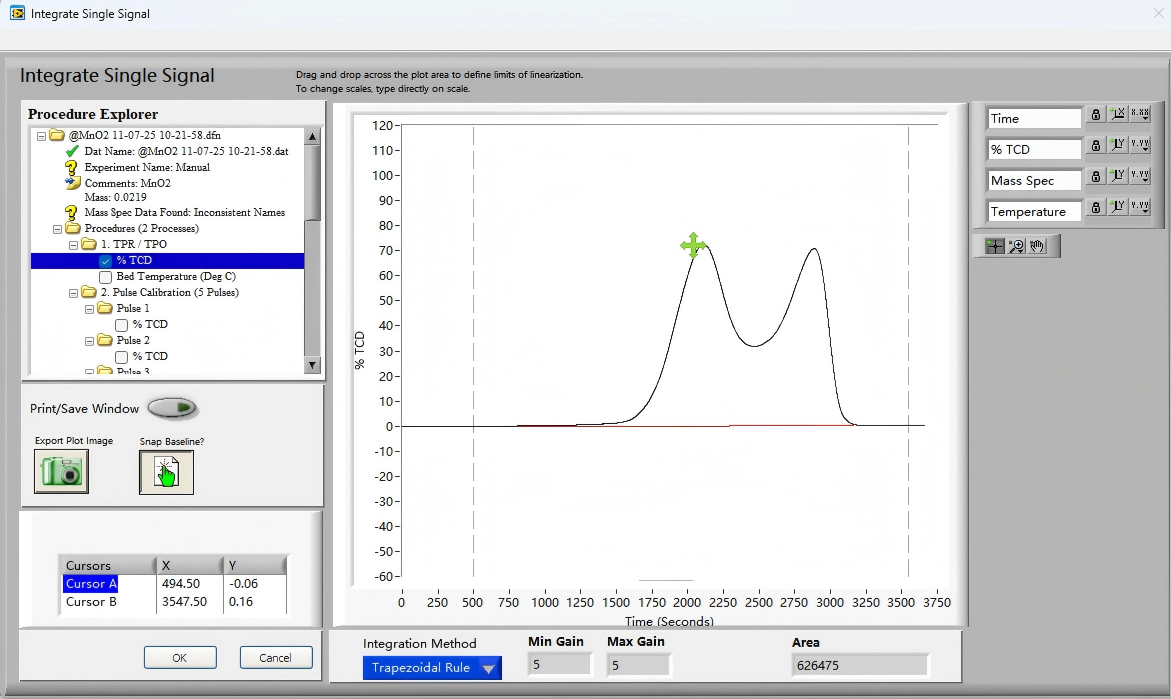
Task: Click the Time scale name field
Action: pos(1034,118)
